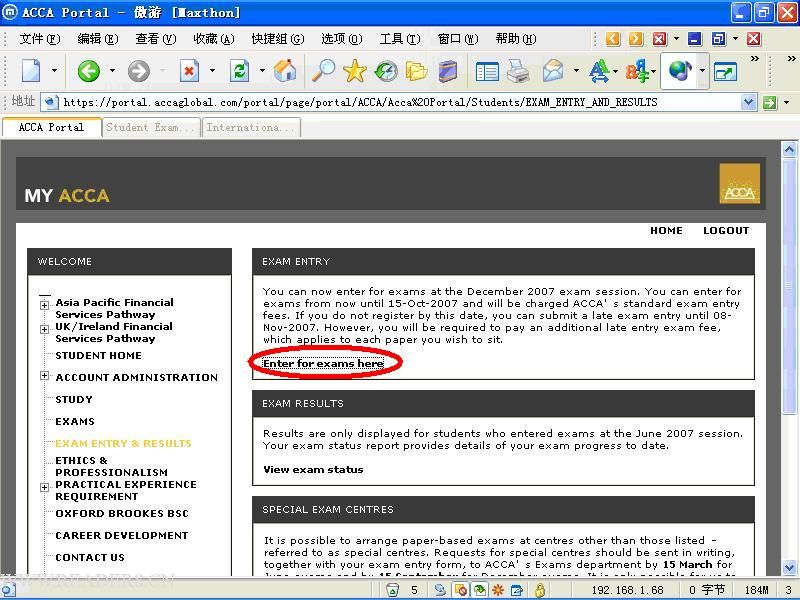Image resolution: width=800 pixels, height=600 pixels.
Task: Click the page scrollbar down arrow
Action: (x=789, y=567)
